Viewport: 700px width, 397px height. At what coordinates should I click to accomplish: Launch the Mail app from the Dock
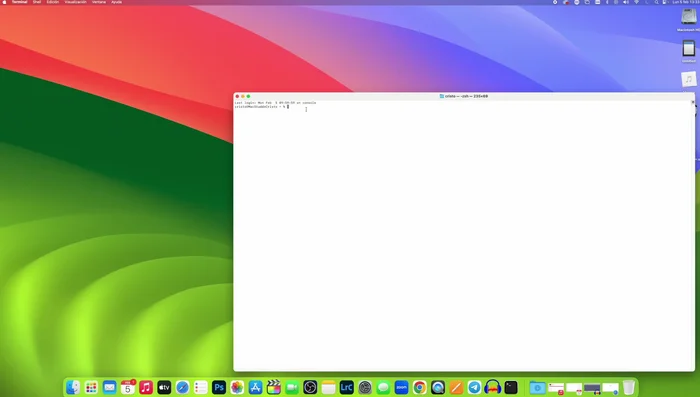tap(109, 387)
